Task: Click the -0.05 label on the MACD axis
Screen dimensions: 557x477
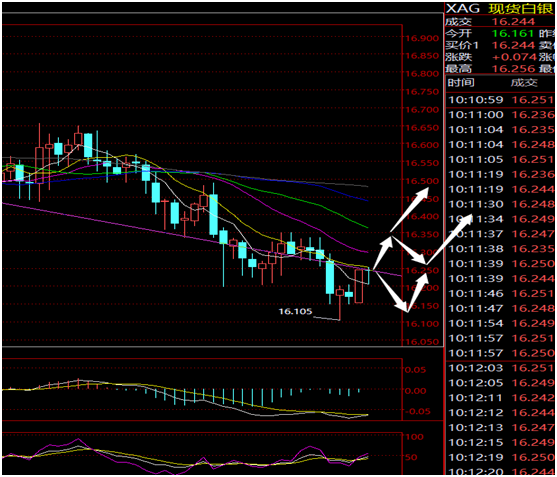Action: pyautogui.click(x=417, y=412)
